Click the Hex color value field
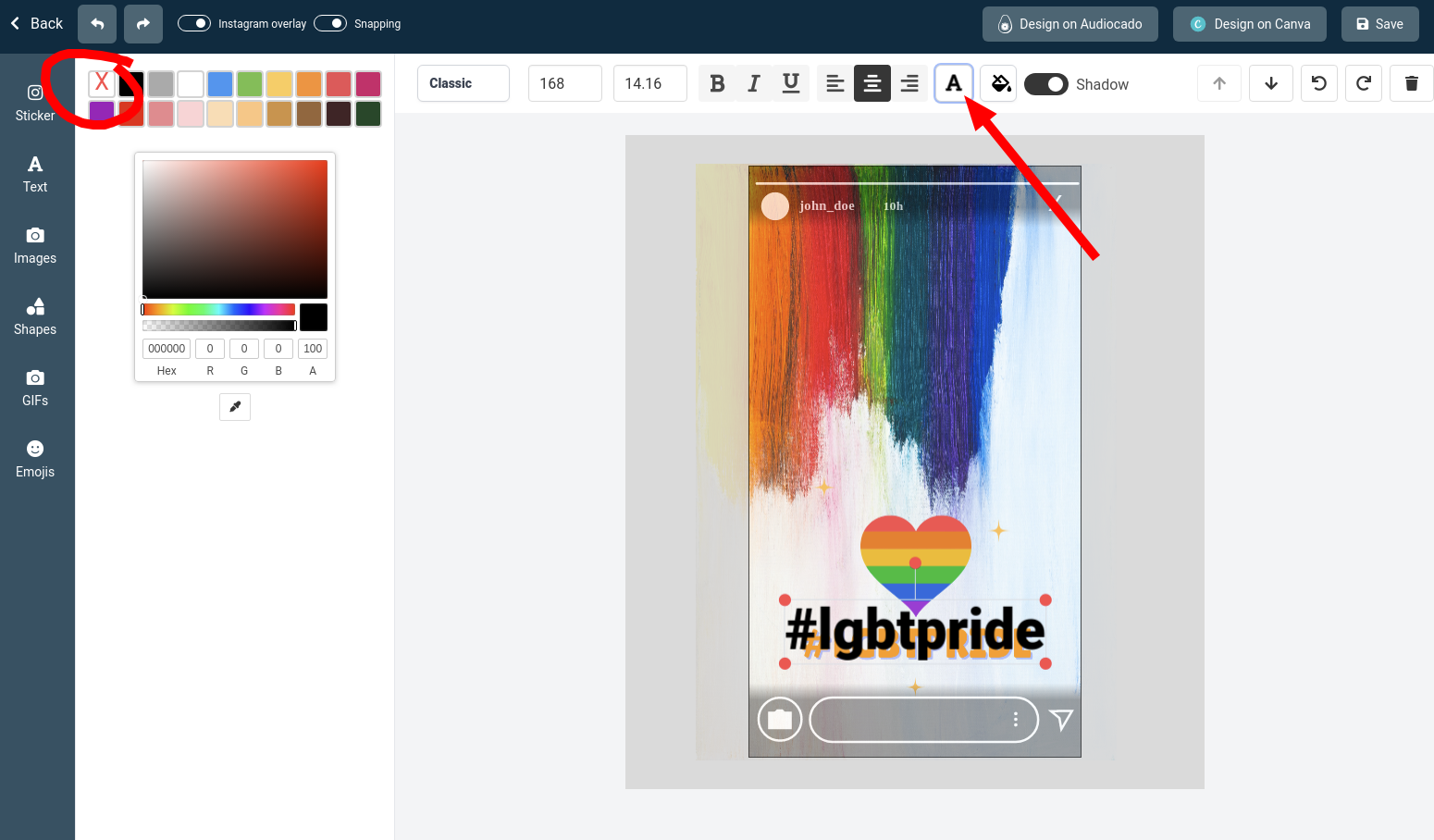Image resolution: width=1434 pixels, height=840 pixels. (x=167, y=349)
